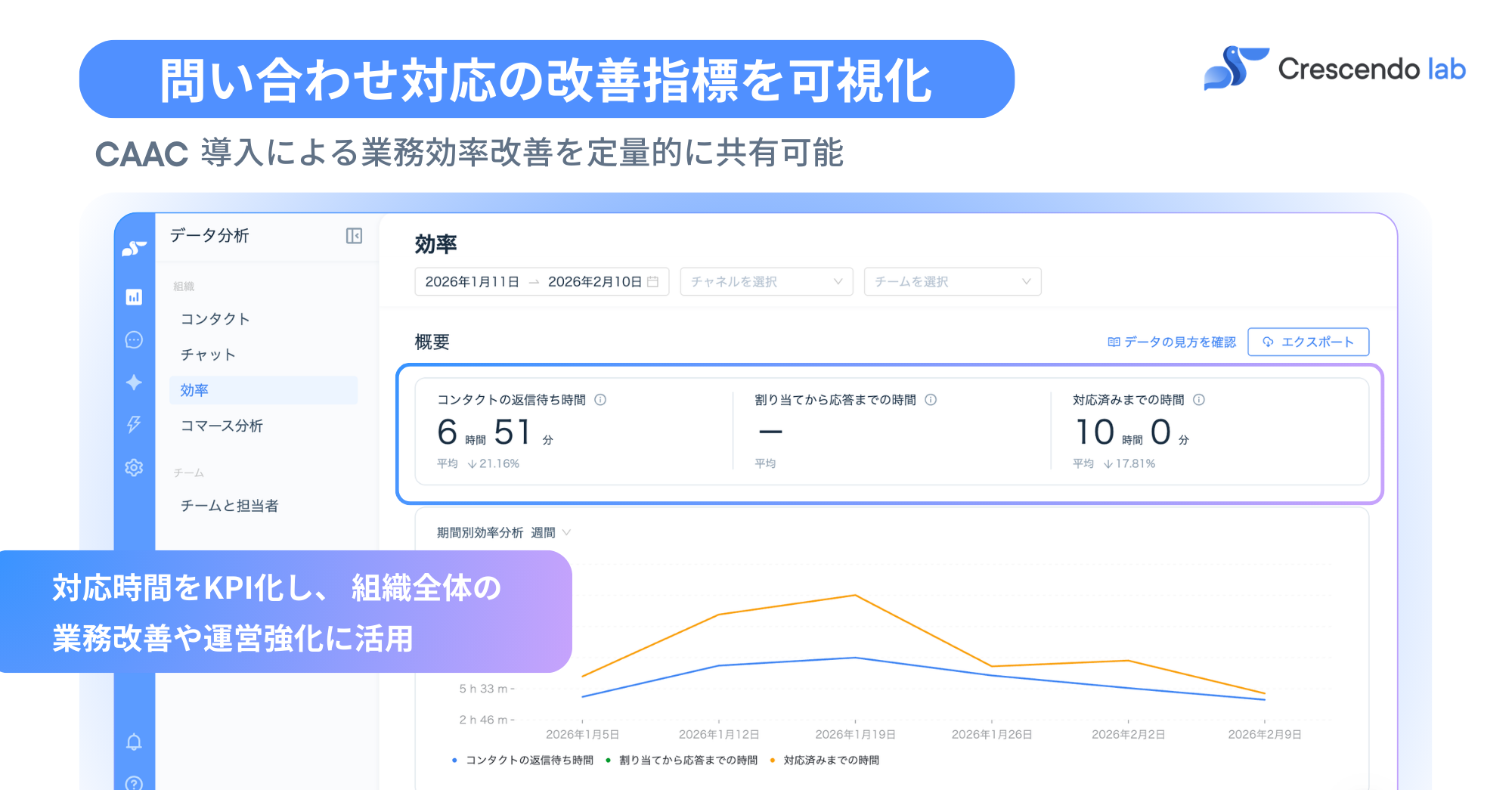1512x790 pixels.
Task: Open the chat bubble icon in sidebar
Action: [134, 339]
